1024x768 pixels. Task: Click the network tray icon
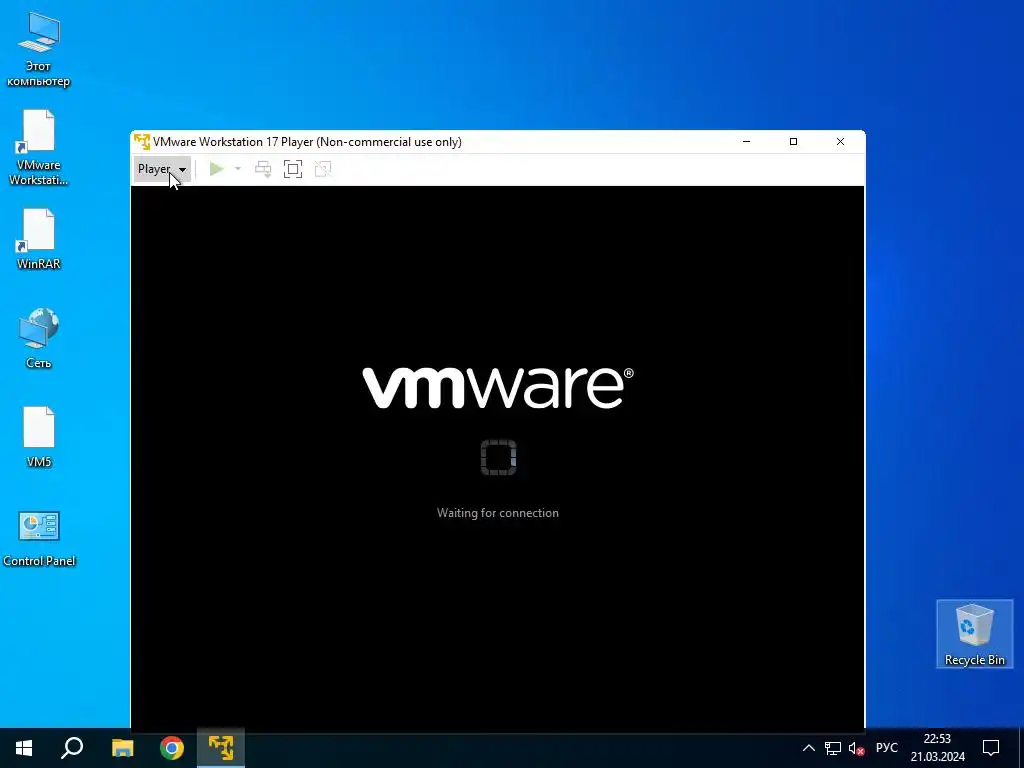pyautogui.click(x=833, y=748)
